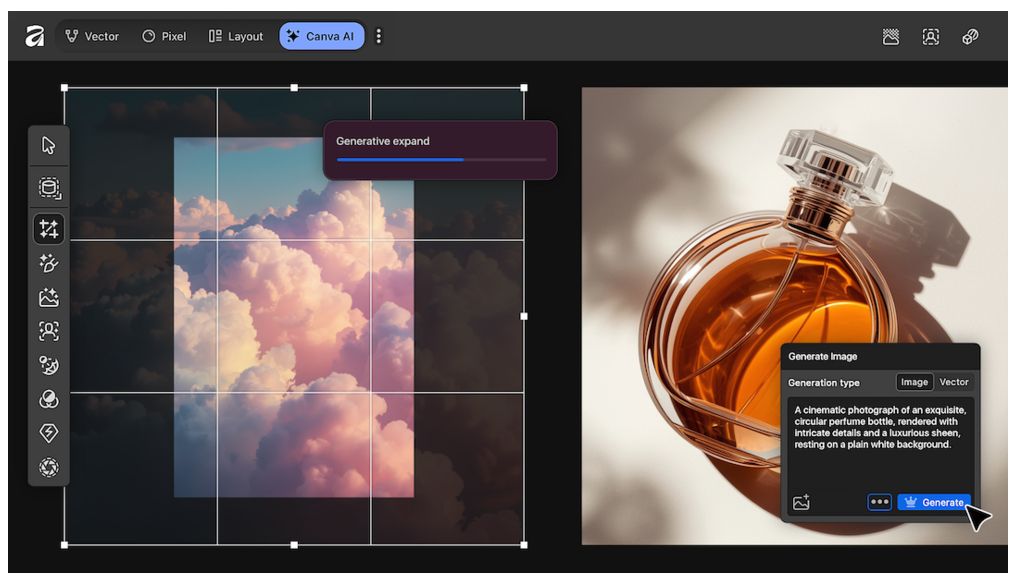Click the add reference image icon
The image size is (1016, 581).
coord(801,503)
